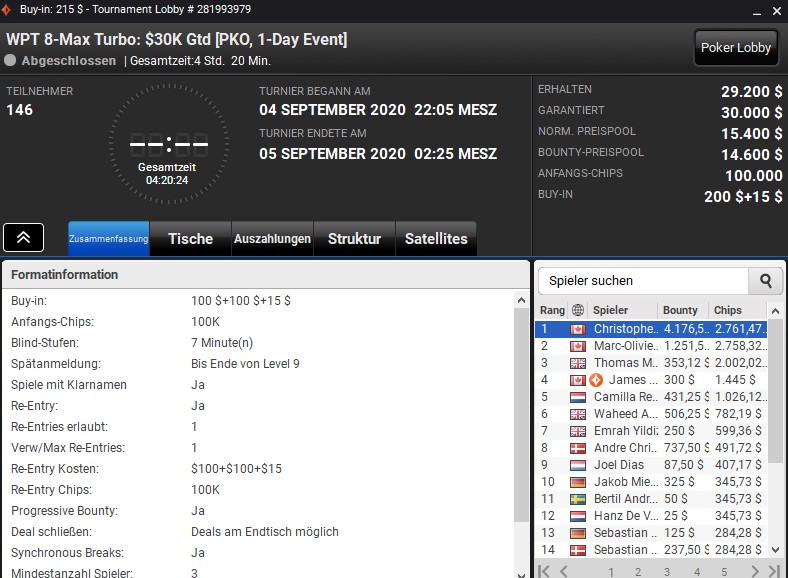Click the German flag beside Jakob Mie.

coord(578,483)
